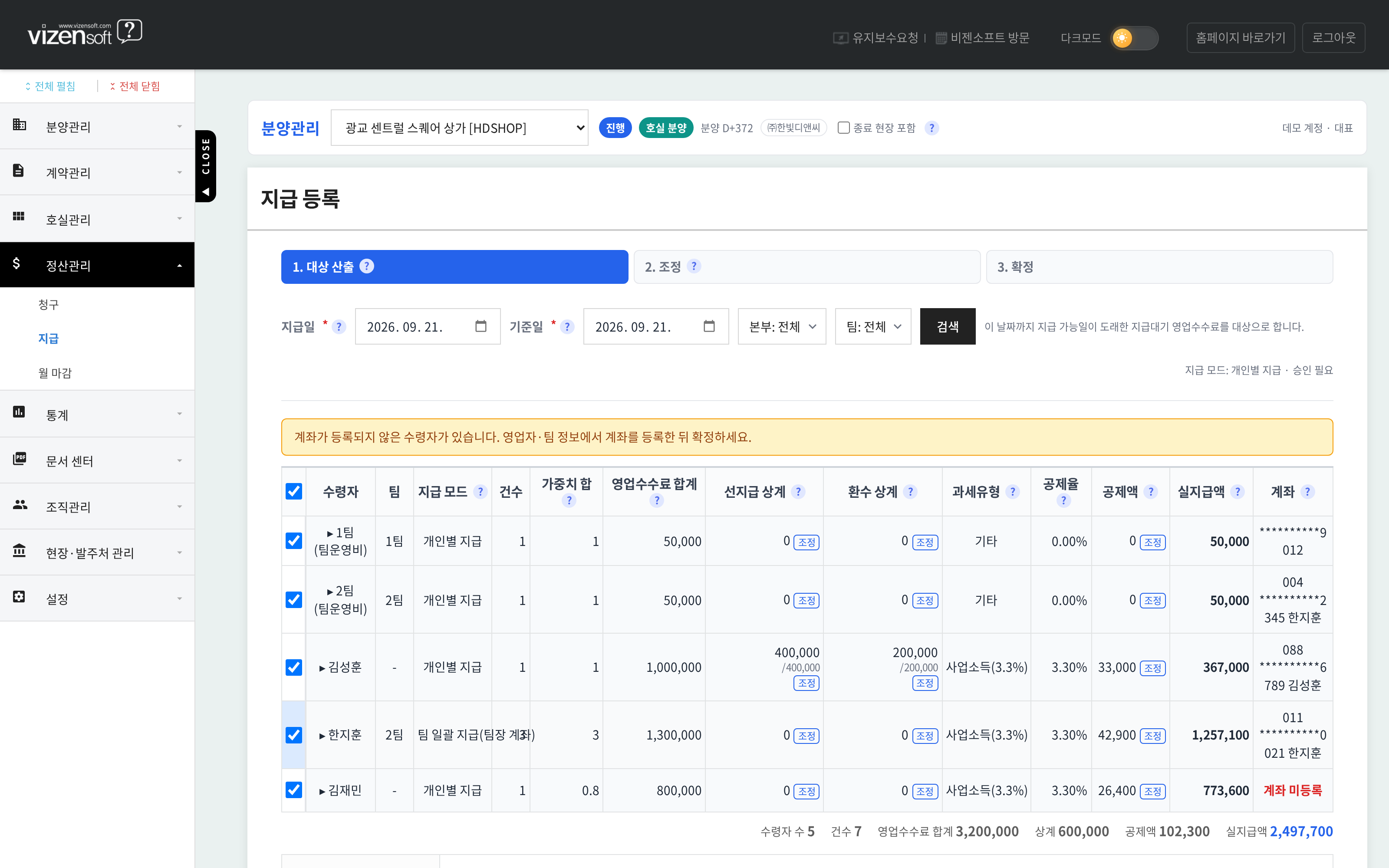Click help icon in 선지급 상계 column header

click(x=798, y=492)
